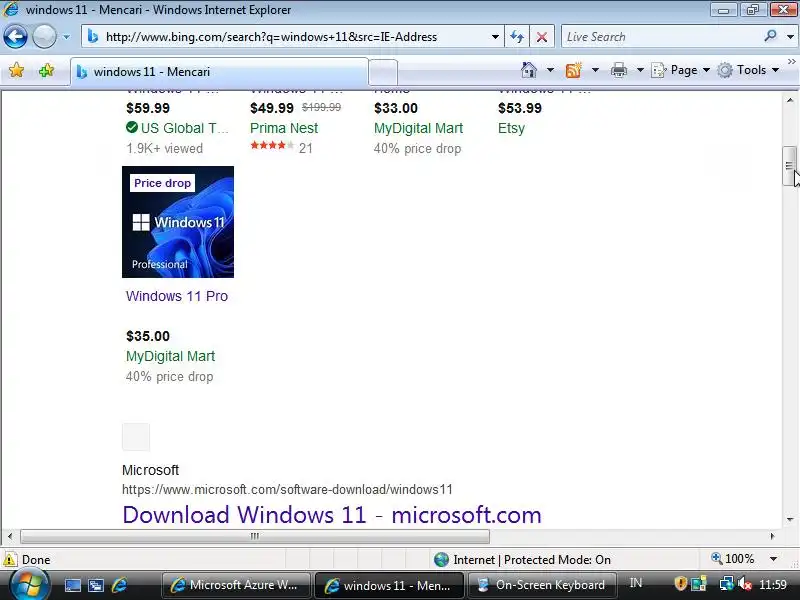Click the vertical scrollbar up arrow
The width and height of the screenshot is (800, 600).
click(790, 100)
